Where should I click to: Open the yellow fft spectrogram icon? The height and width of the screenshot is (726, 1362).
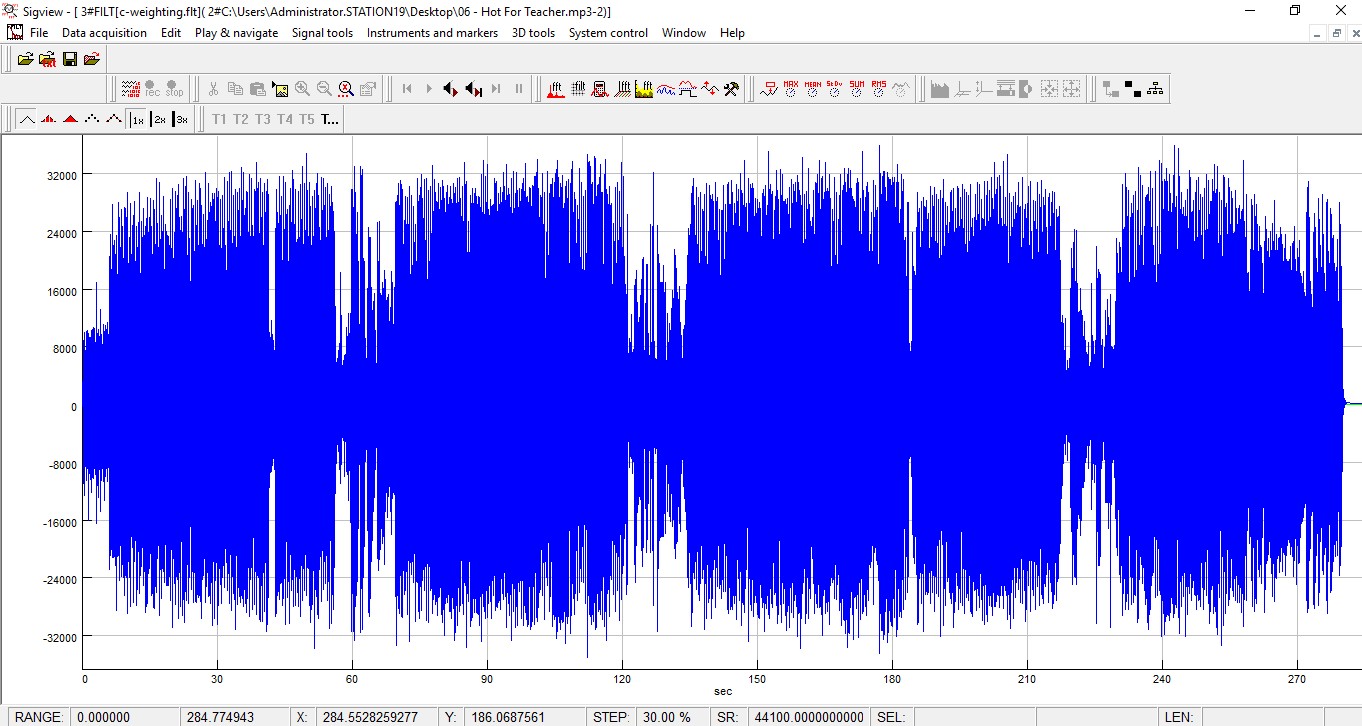pyautogui.click(x=645, y=89)
